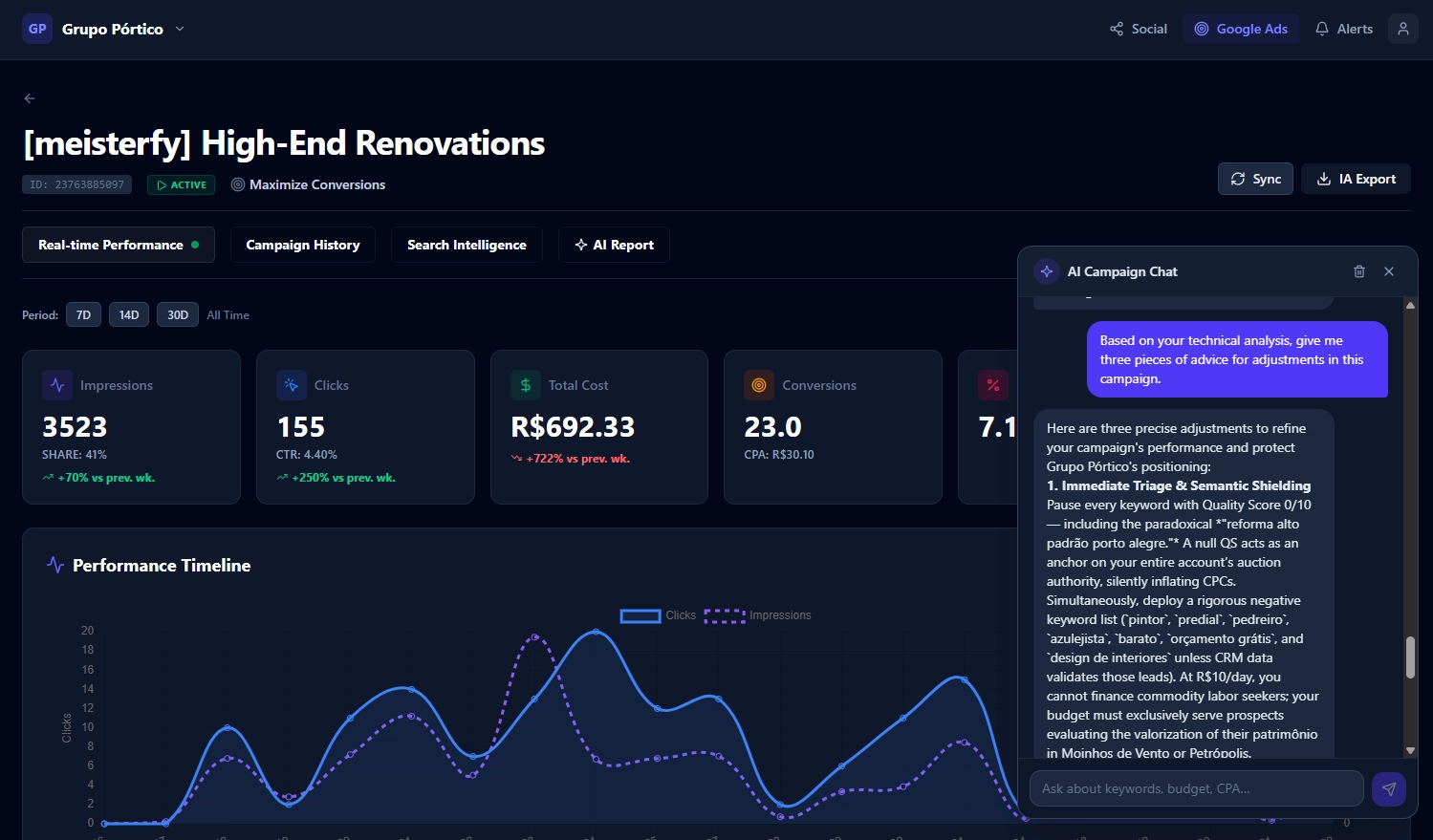Set the period to 7D

click(83, 314)
